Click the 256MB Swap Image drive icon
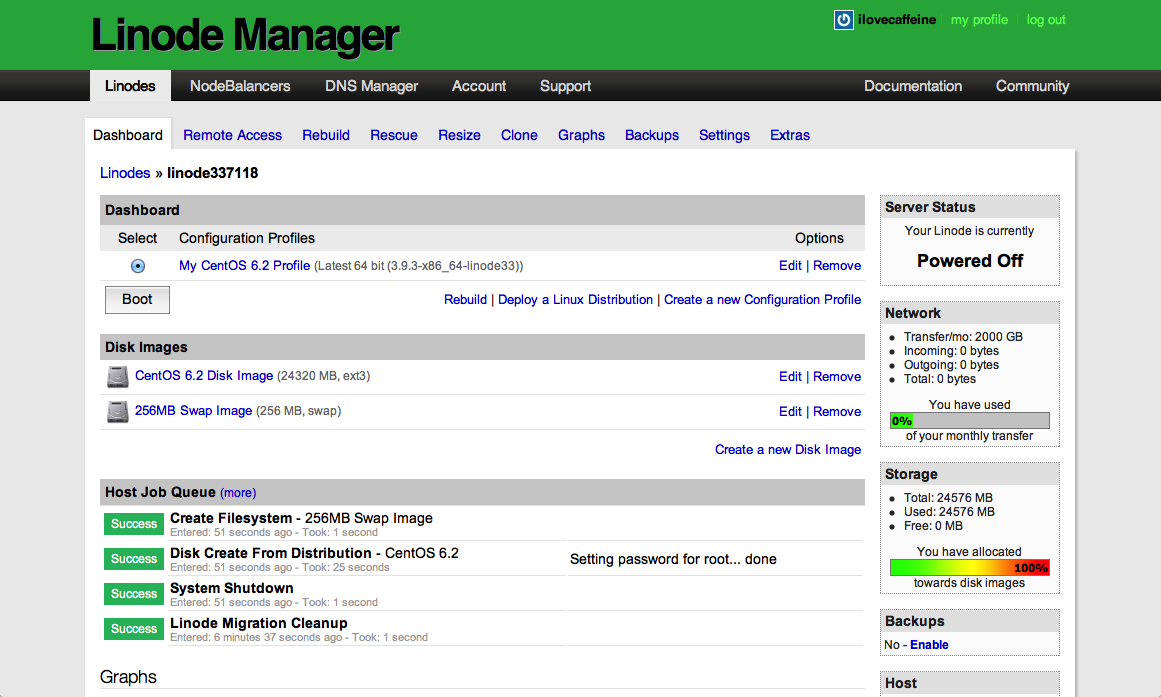This screenshot has height=697, width=1161. 117,411
